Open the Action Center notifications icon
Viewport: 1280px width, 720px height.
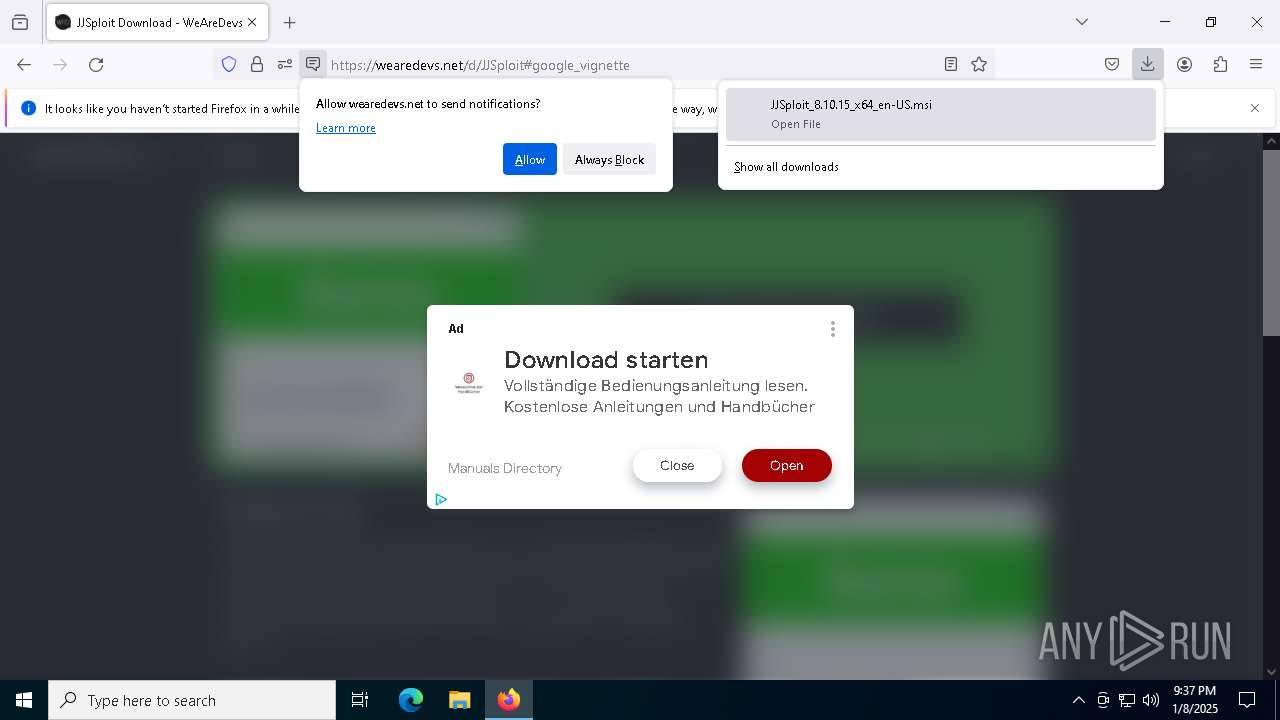pyautogui.click(x=1247, y=700)
